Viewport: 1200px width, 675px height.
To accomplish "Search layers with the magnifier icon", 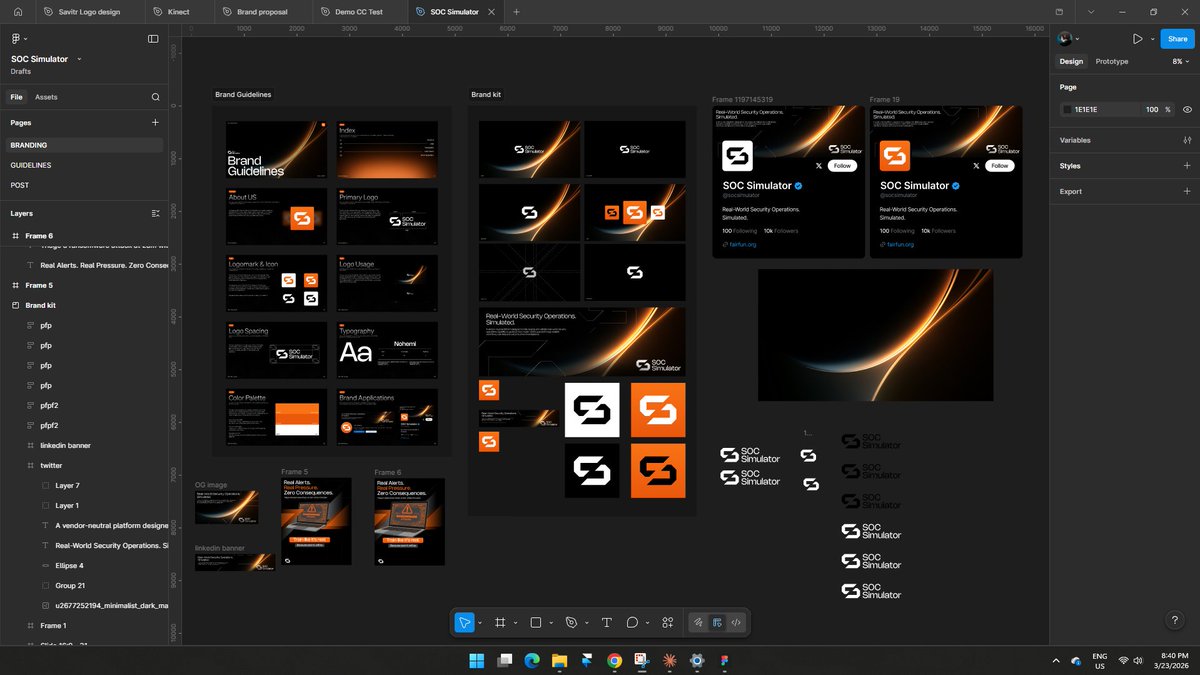I will (x=155, y=97).
